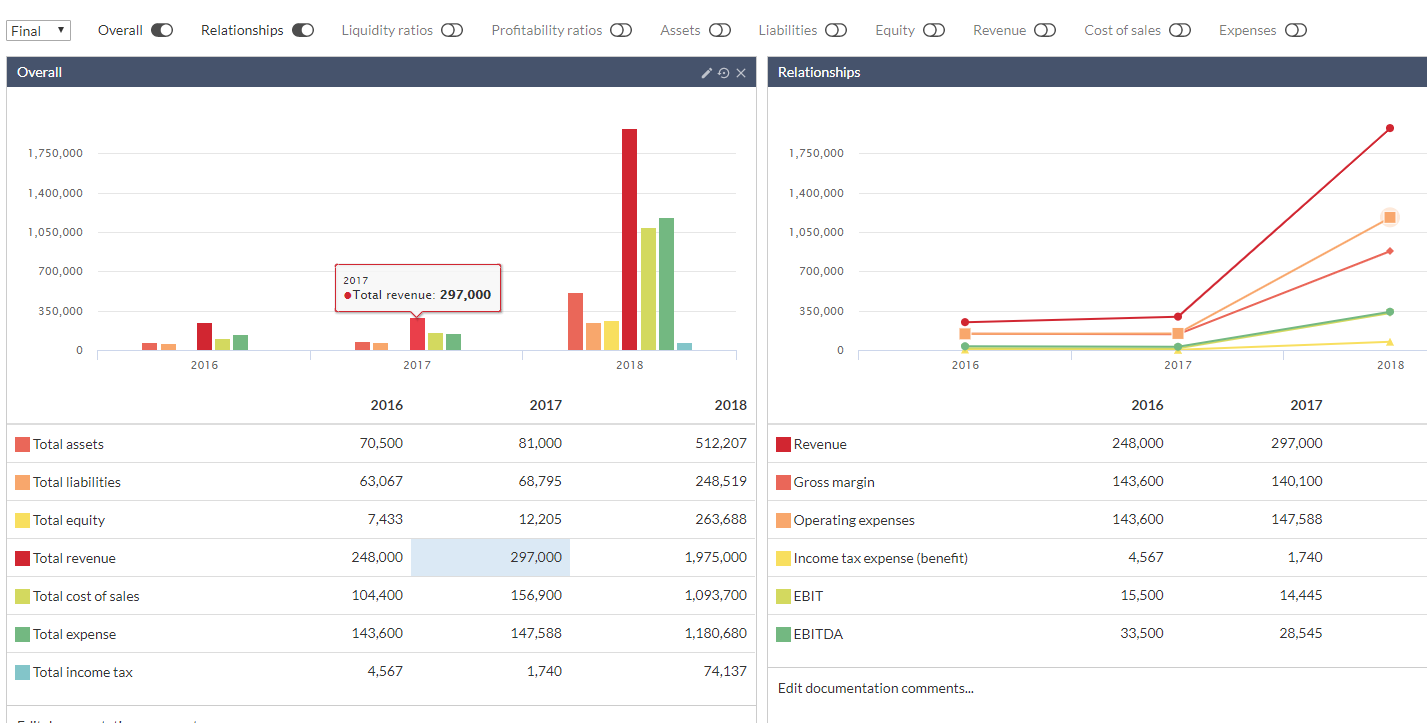The image size is (1427, 723).
Task: Enable the Expenses toggle
Action: pos(1296,30)
